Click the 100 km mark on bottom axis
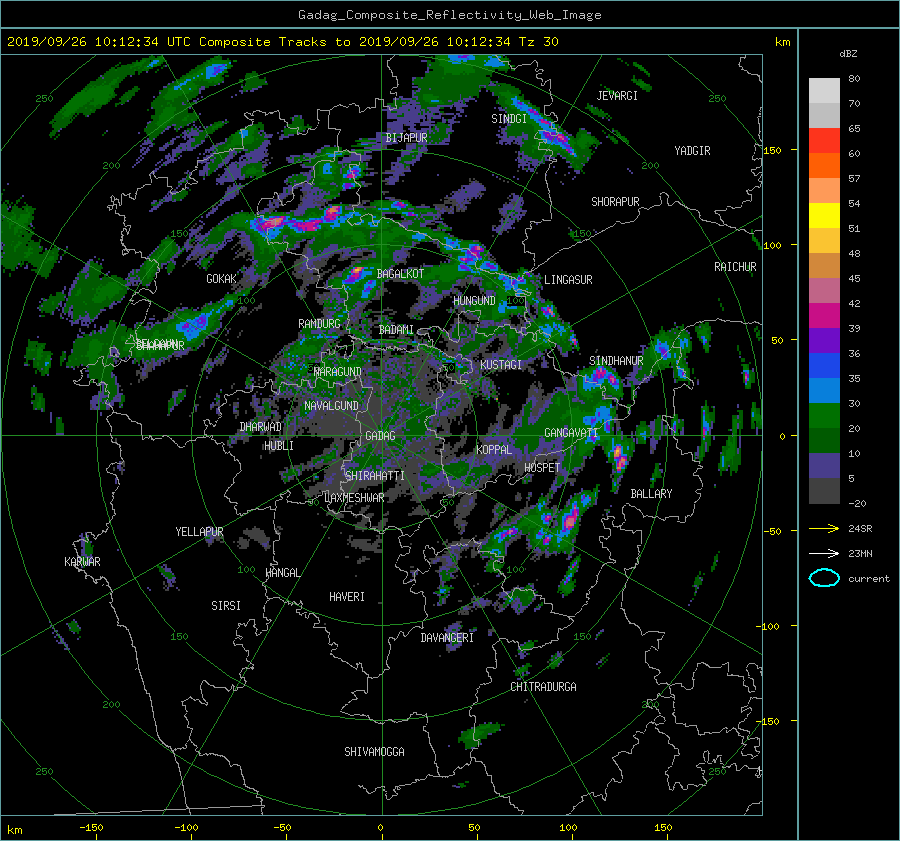This screenshot has height=841, width=900. pos(568,827)
